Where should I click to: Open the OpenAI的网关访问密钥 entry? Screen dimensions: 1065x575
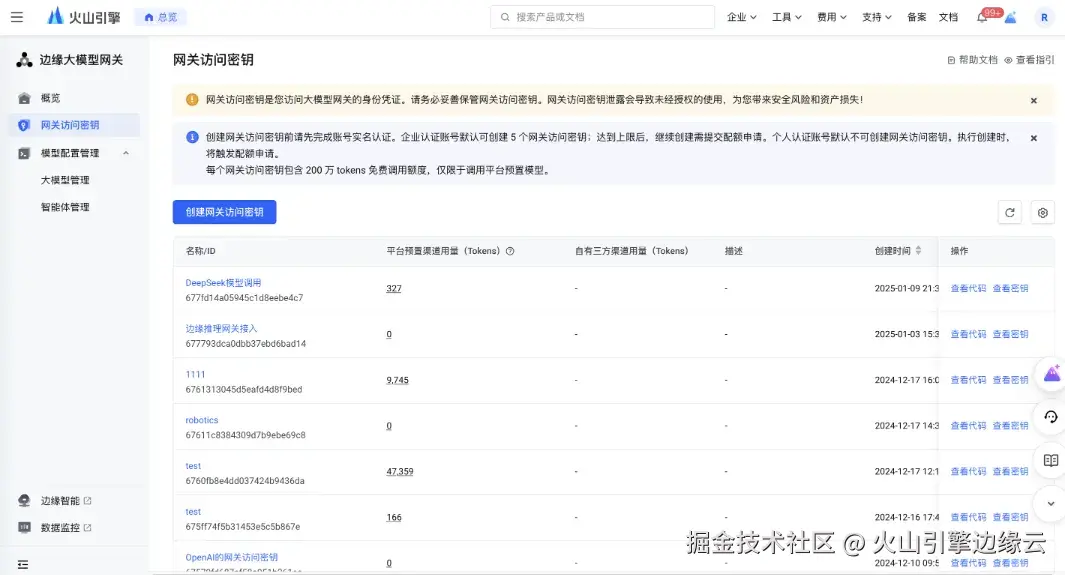click(x=232, y=557)
